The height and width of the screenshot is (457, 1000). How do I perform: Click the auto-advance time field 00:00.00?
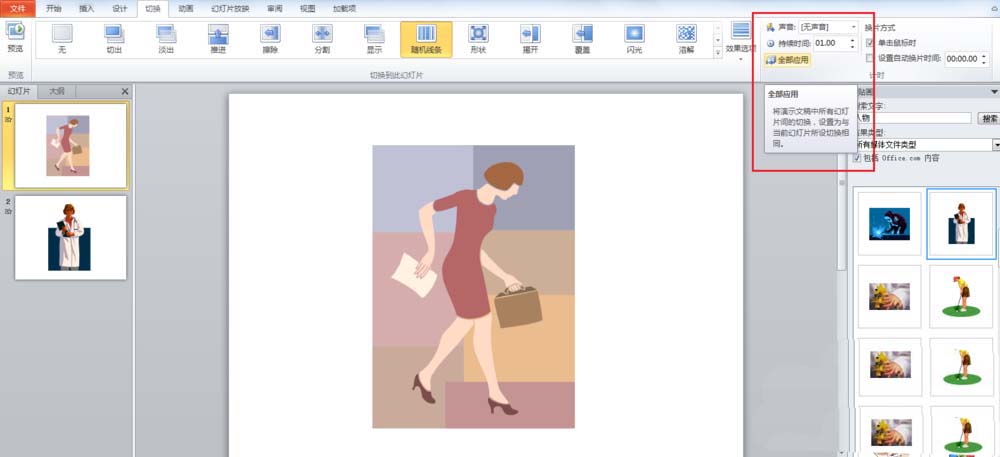pos(962,59)
